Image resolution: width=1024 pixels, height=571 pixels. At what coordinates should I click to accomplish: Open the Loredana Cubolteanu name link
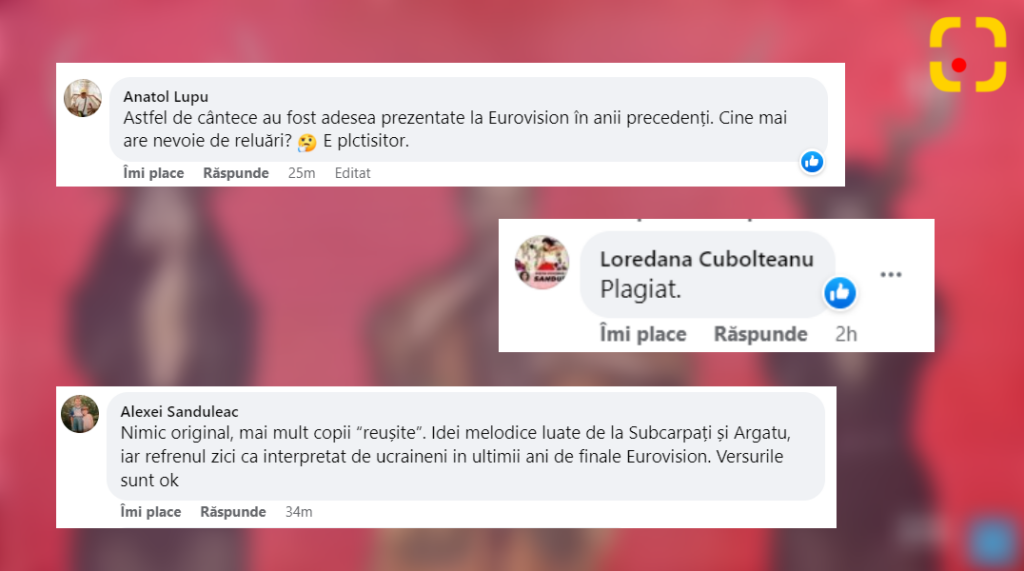click(x=707, y=259)
